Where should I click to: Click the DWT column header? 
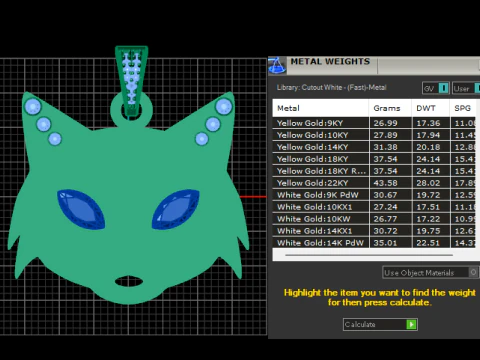(x=431, y=108)
